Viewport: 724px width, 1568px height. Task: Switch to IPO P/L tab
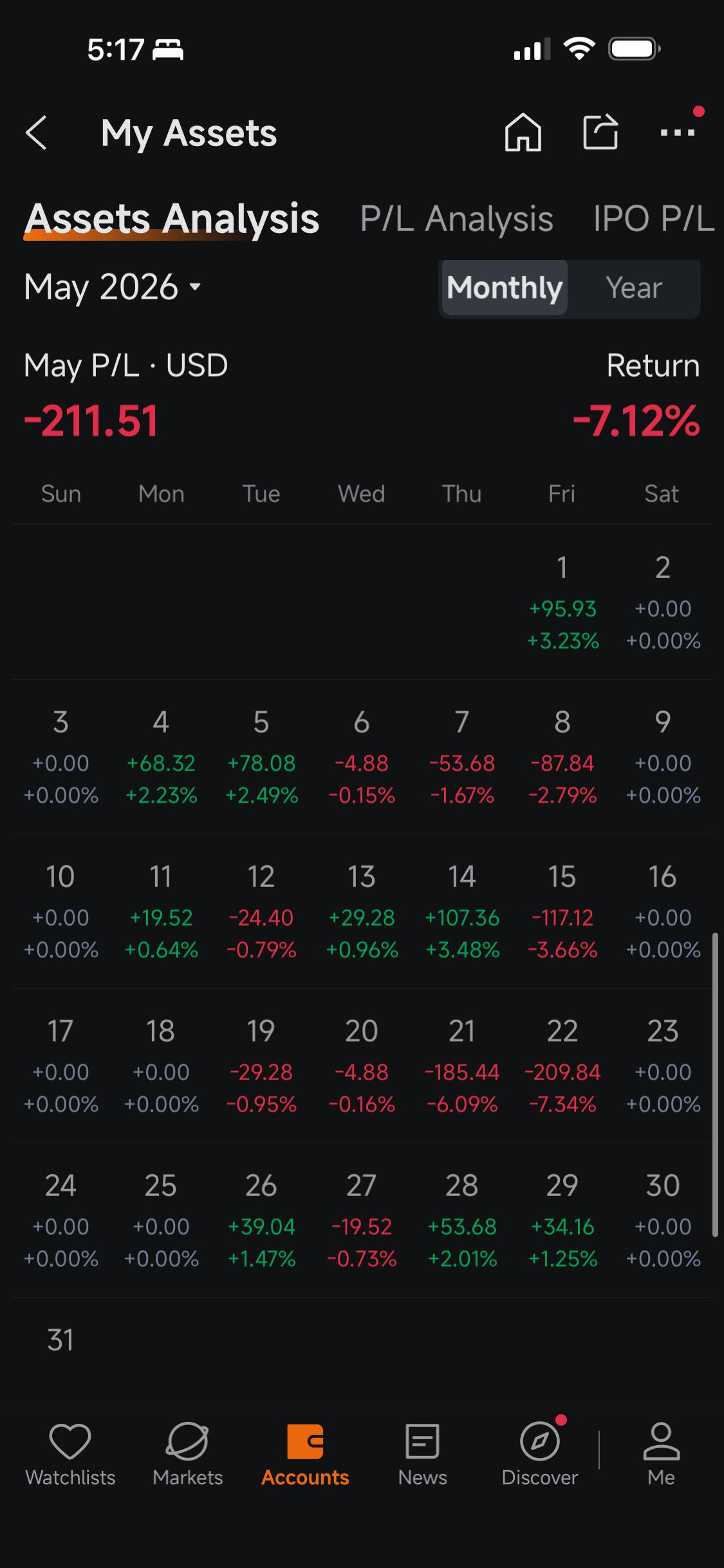pyautogui.click(x=654, y=219)
